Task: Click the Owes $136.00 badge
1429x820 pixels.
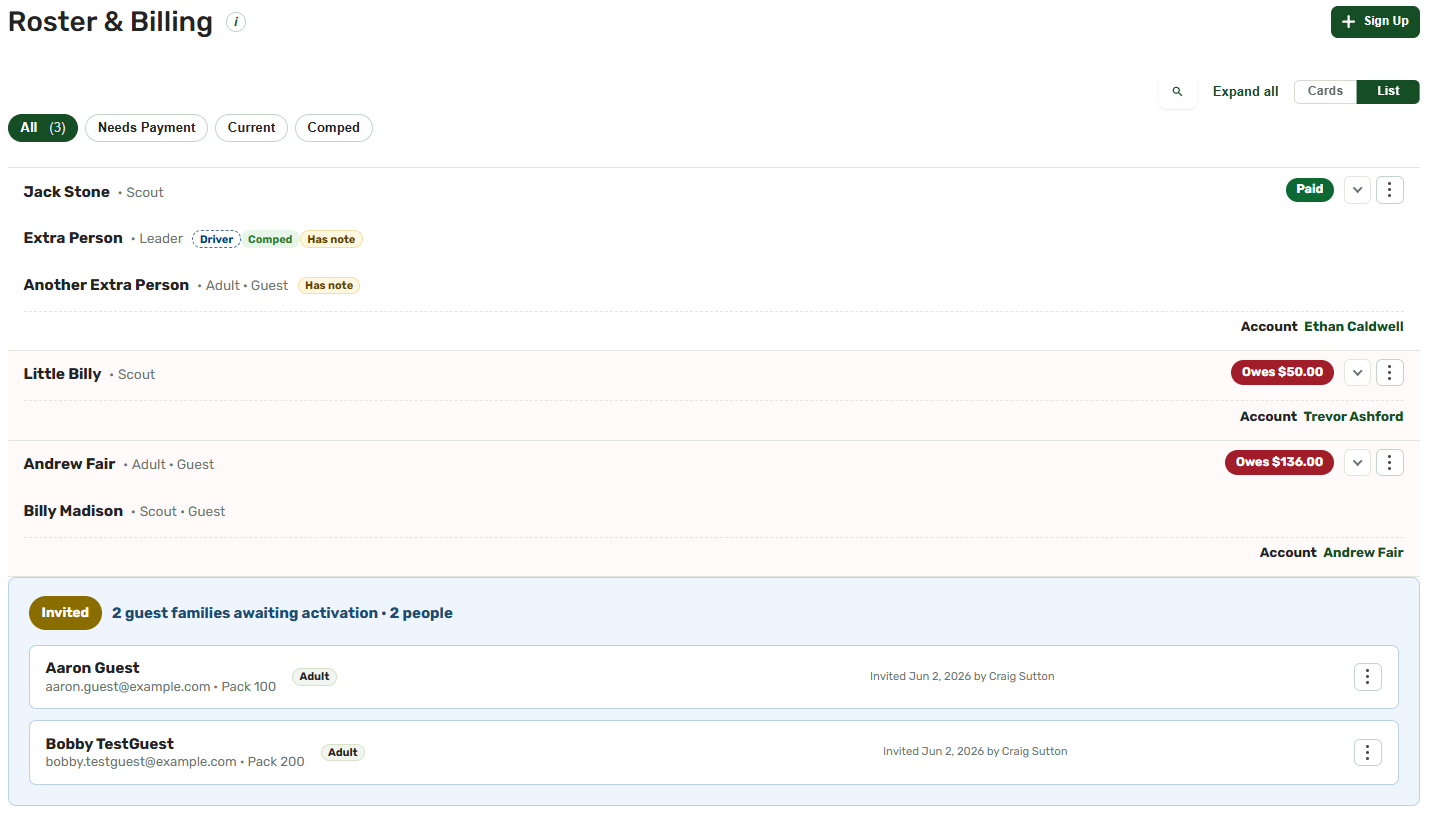Action: pyautogui.click(x=1279, y=462)
